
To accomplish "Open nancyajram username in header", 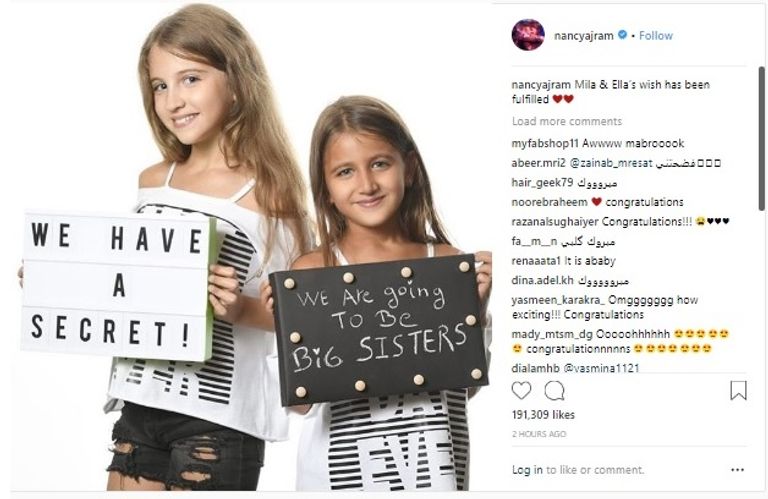I will coord(584,36).
